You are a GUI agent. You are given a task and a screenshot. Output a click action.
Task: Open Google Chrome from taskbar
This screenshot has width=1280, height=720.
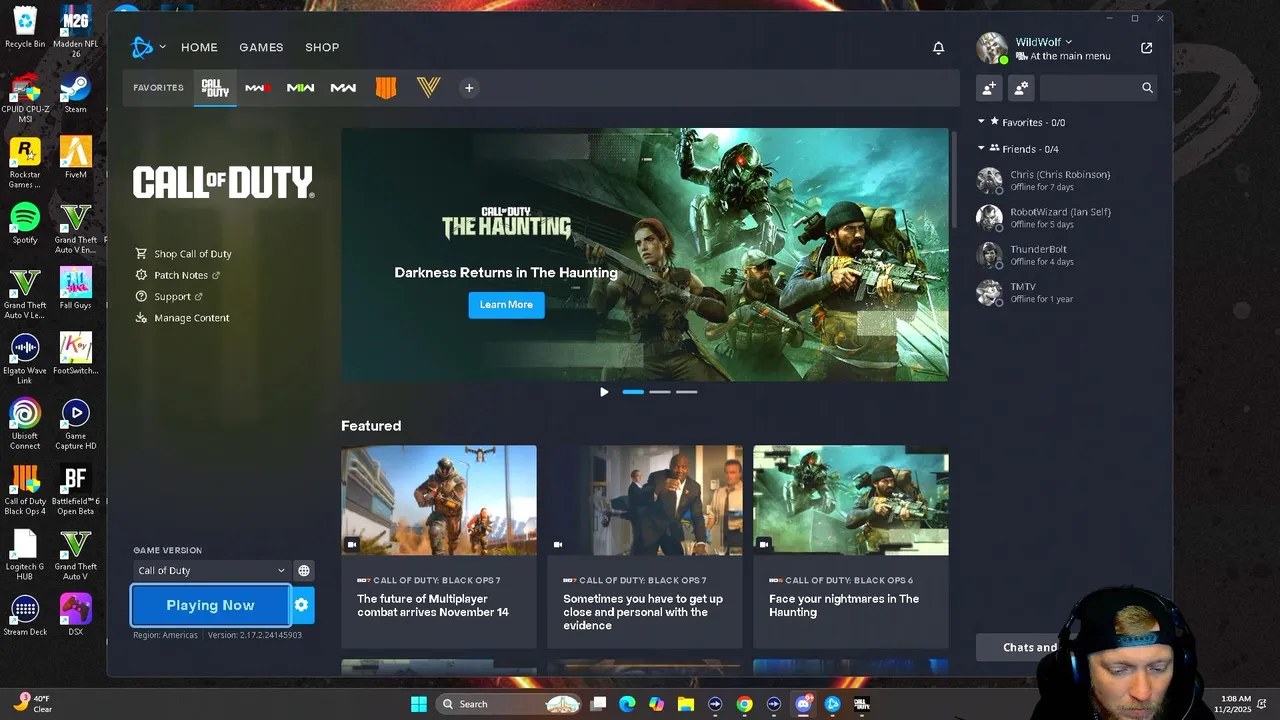(x=745, y=704)
